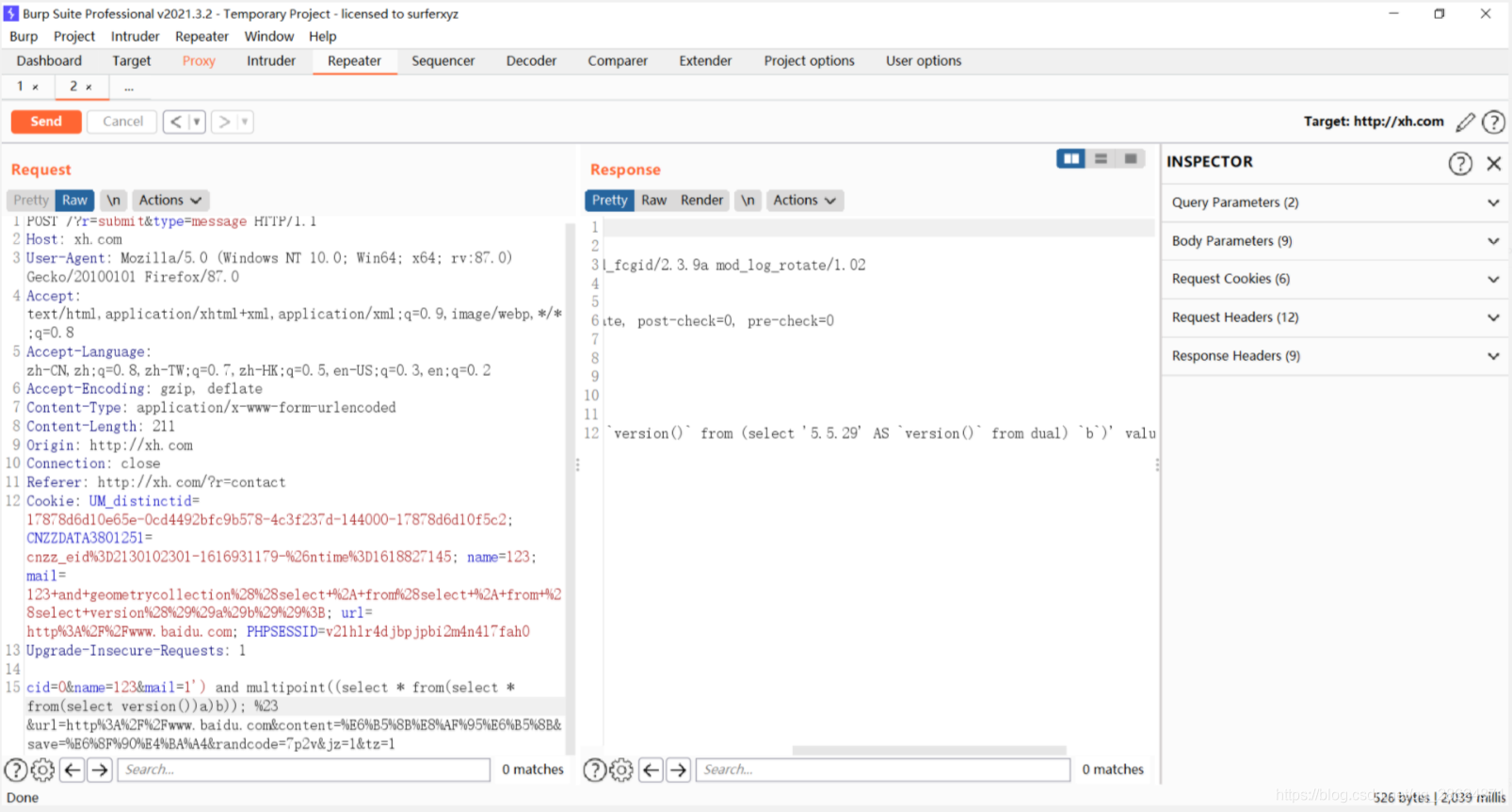Select the side-by-side layout view
The image size is (1512, 812).
1070,158
